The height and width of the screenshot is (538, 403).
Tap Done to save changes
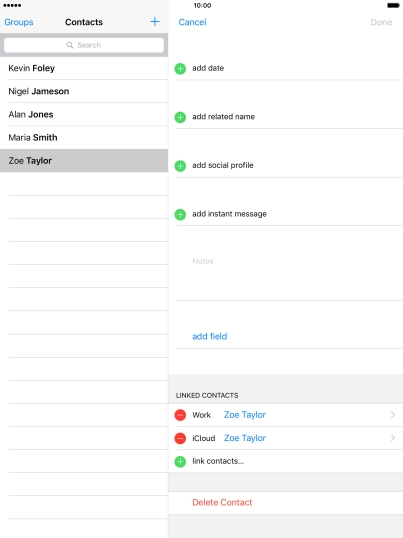click(381, 22)
